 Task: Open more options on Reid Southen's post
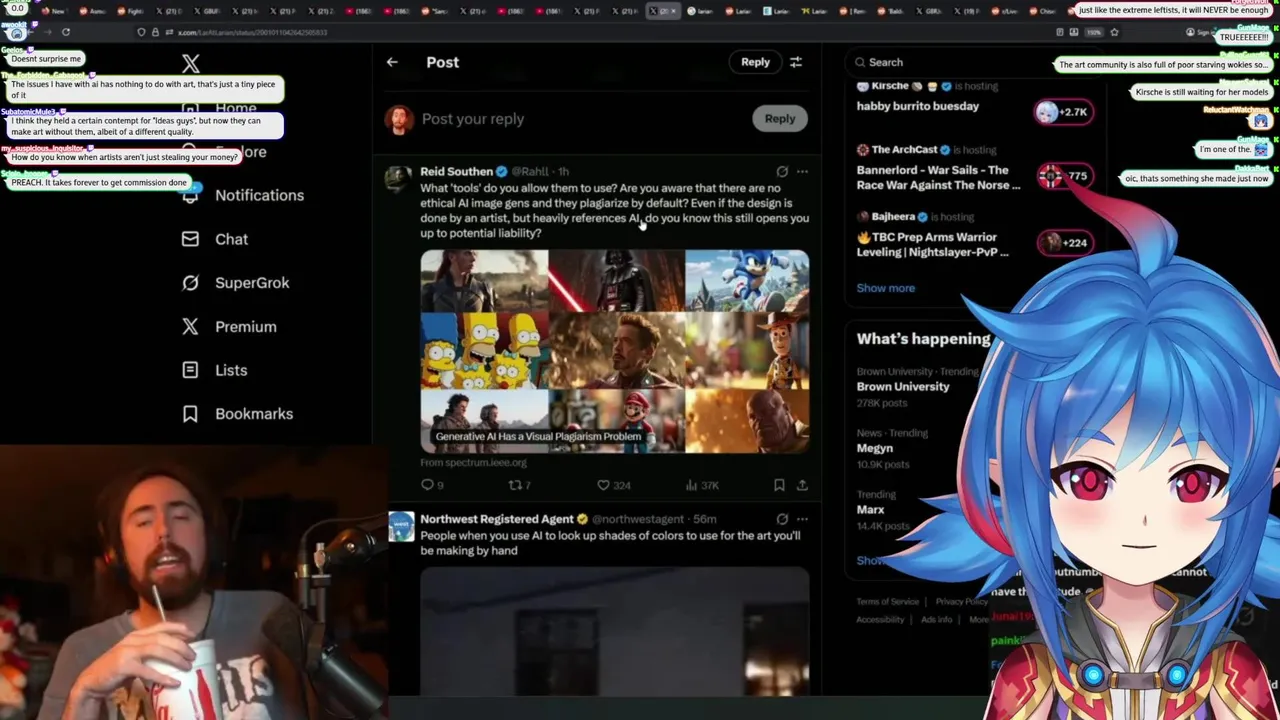[x=802, y=171]
